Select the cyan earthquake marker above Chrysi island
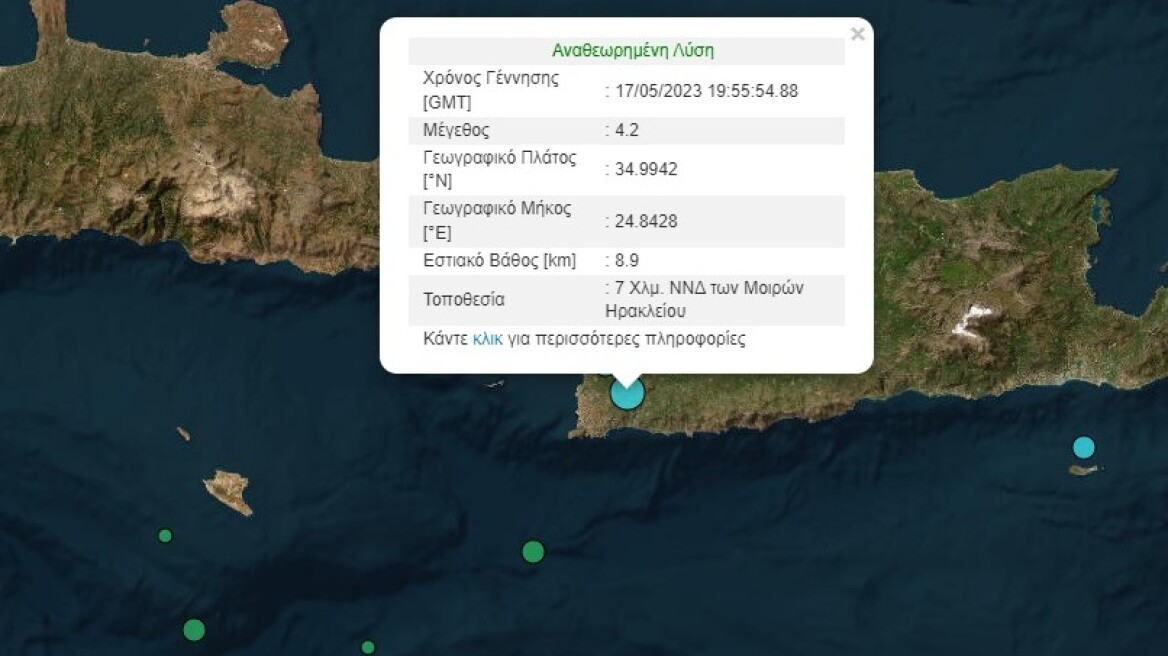This screenshot has width=1168, height=656. pyautogui.click(x=1084, y=447)
